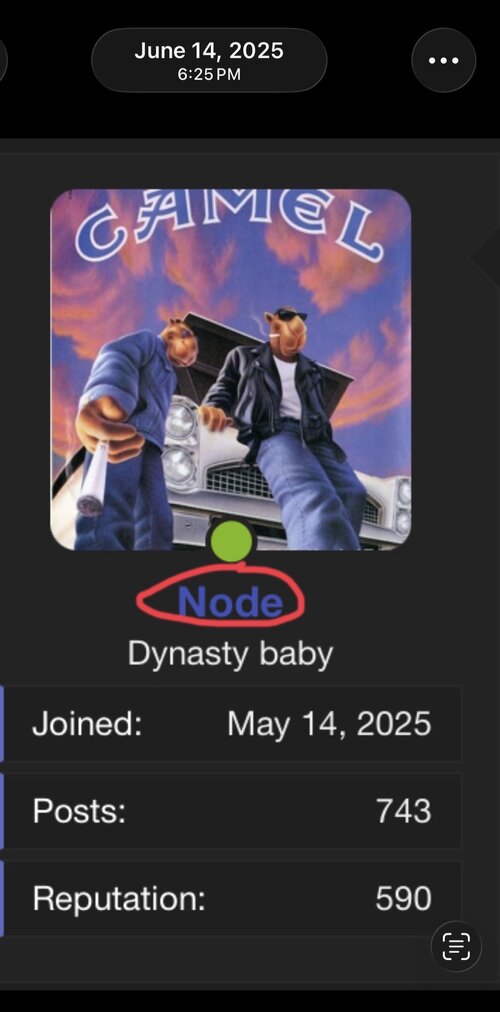The width and height of the screenshot is (500, 1012).
Task: Select the Reputation label
Action: (119, 898)
